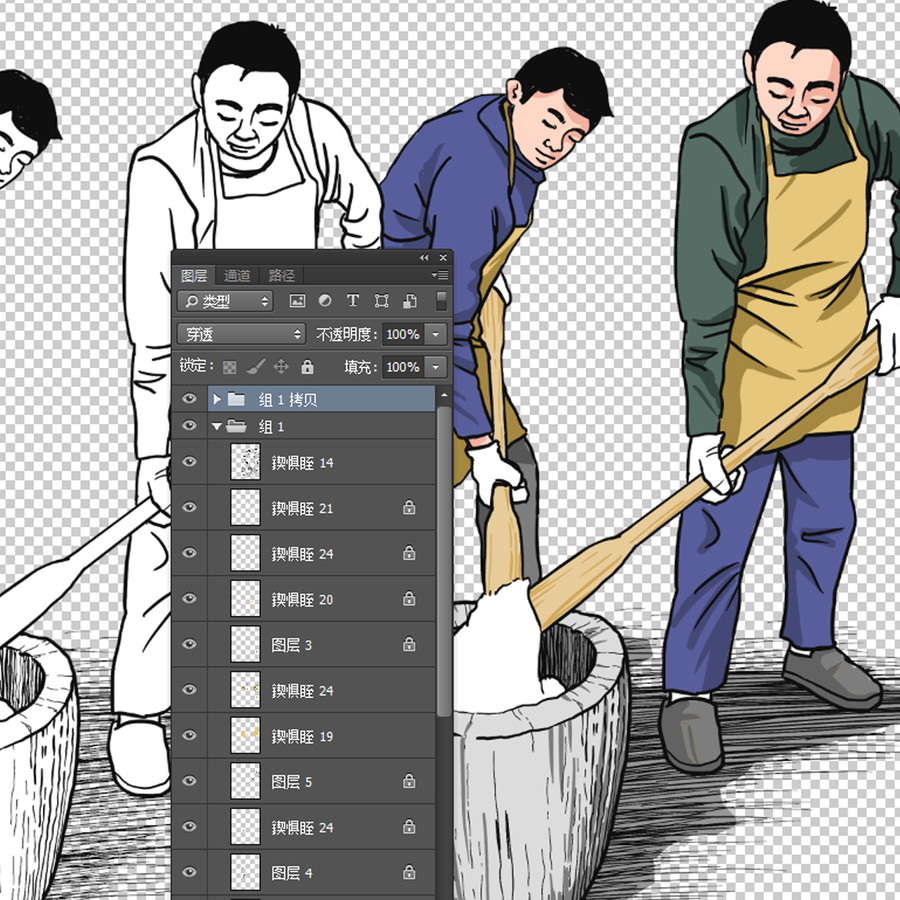Click thumbnail of layer 鍥惧眰 19
This screenshot has width=900, height=900.
245,735
